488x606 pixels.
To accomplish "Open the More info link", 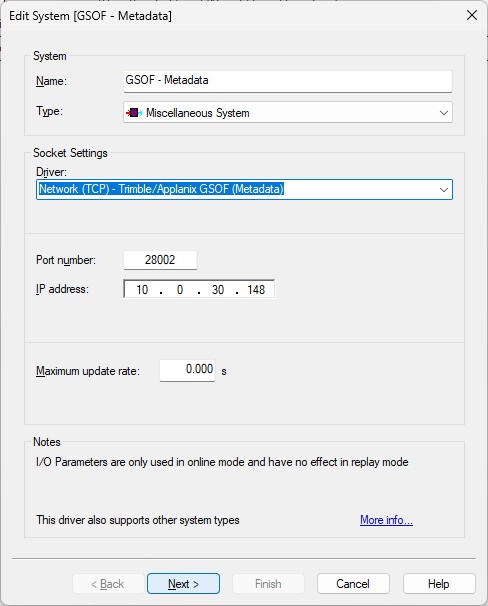I will 386,520.
